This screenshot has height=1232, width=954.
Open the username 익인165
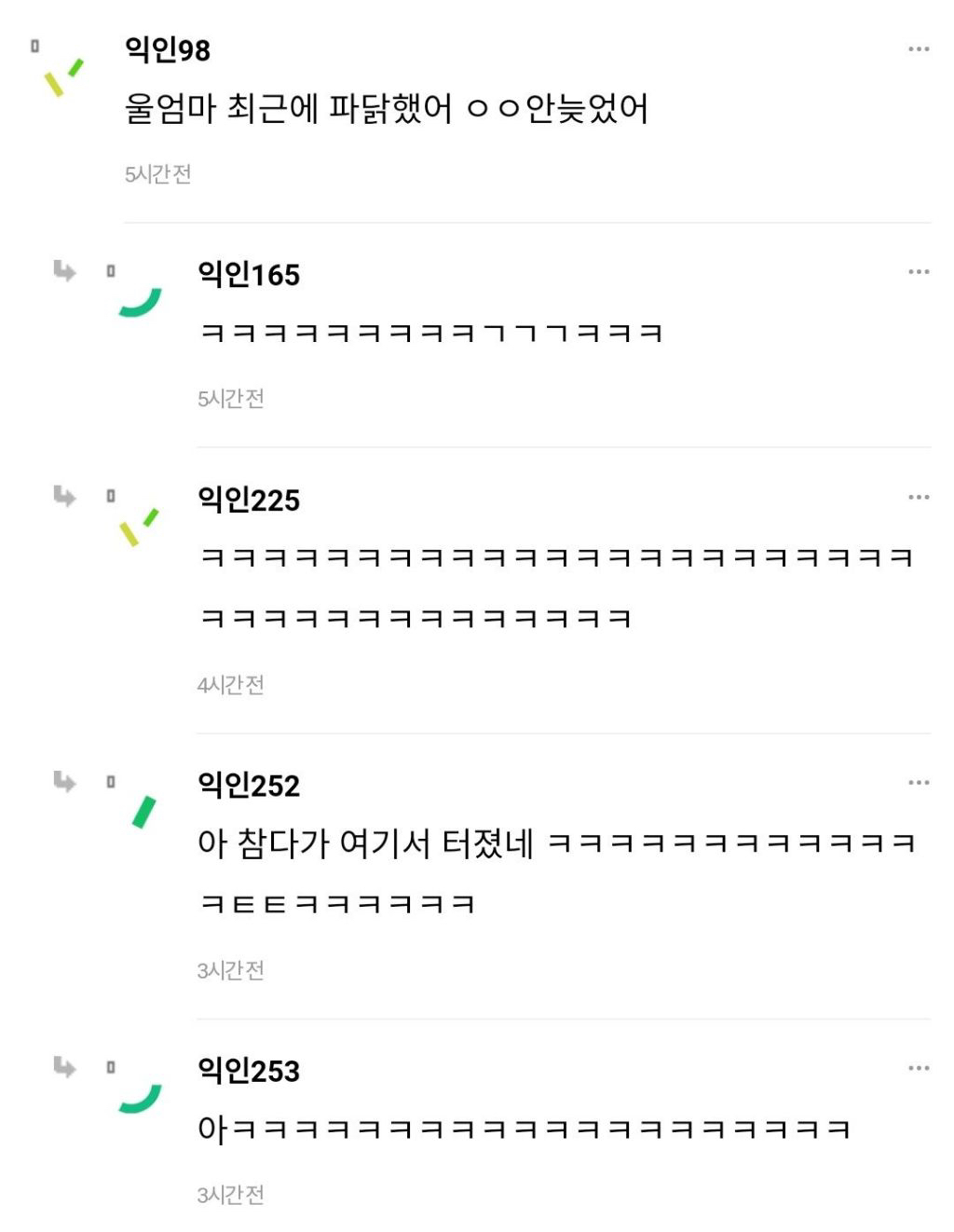[x=249, y=275]
